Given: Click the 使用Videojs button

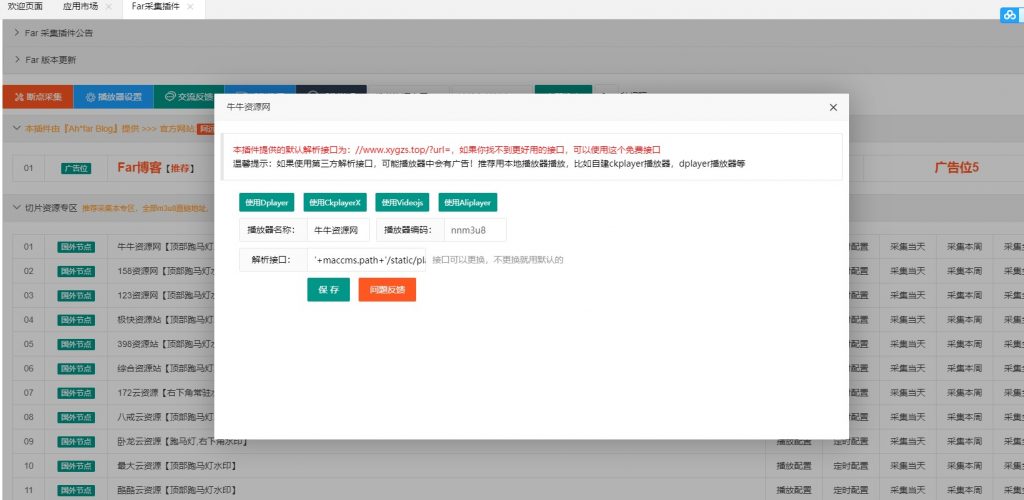Looking at the screenshot, I should coord(402,202).
